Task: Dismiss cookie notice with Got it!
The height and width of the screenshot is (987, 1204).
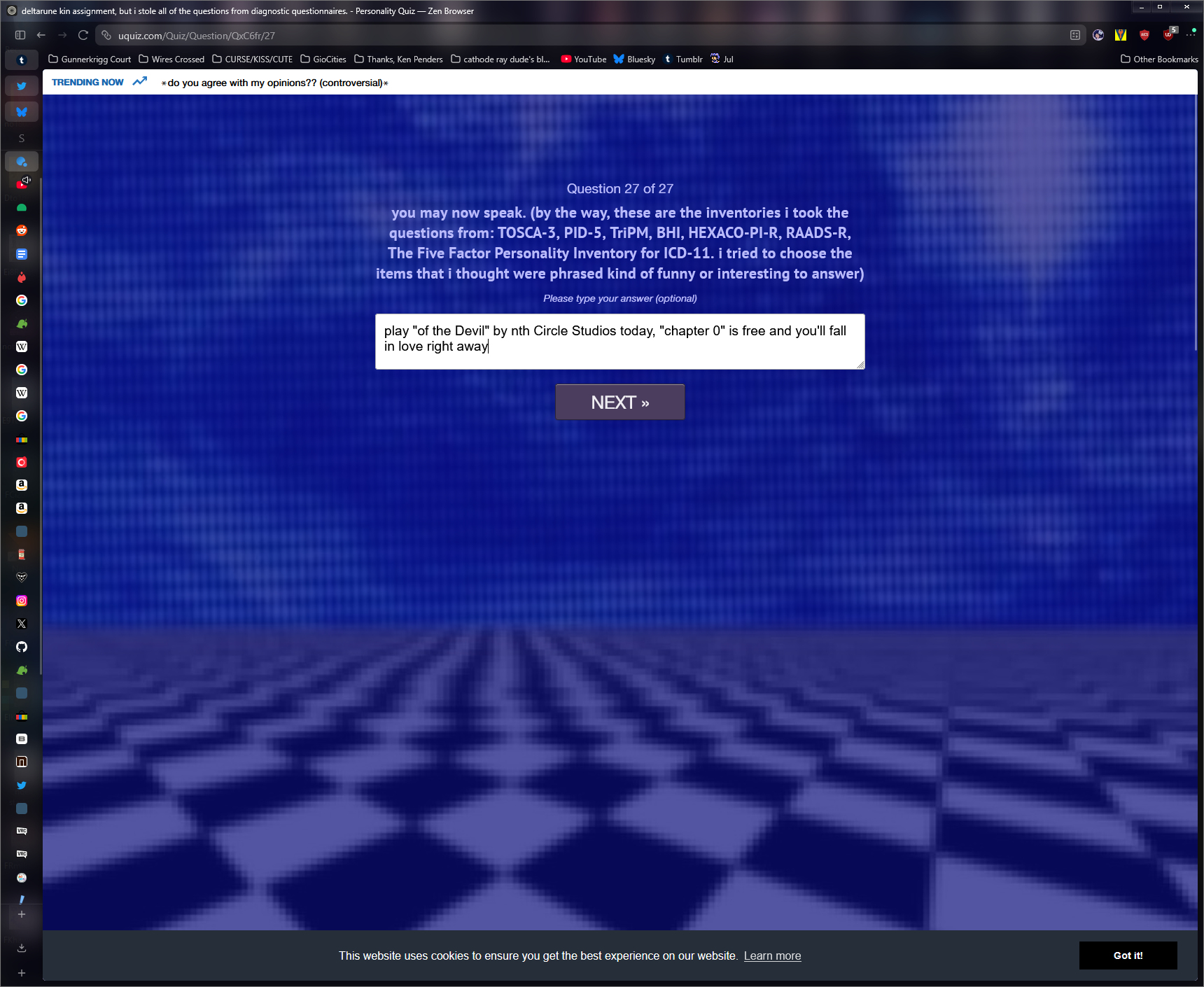Action: [x=1128, y=955]
